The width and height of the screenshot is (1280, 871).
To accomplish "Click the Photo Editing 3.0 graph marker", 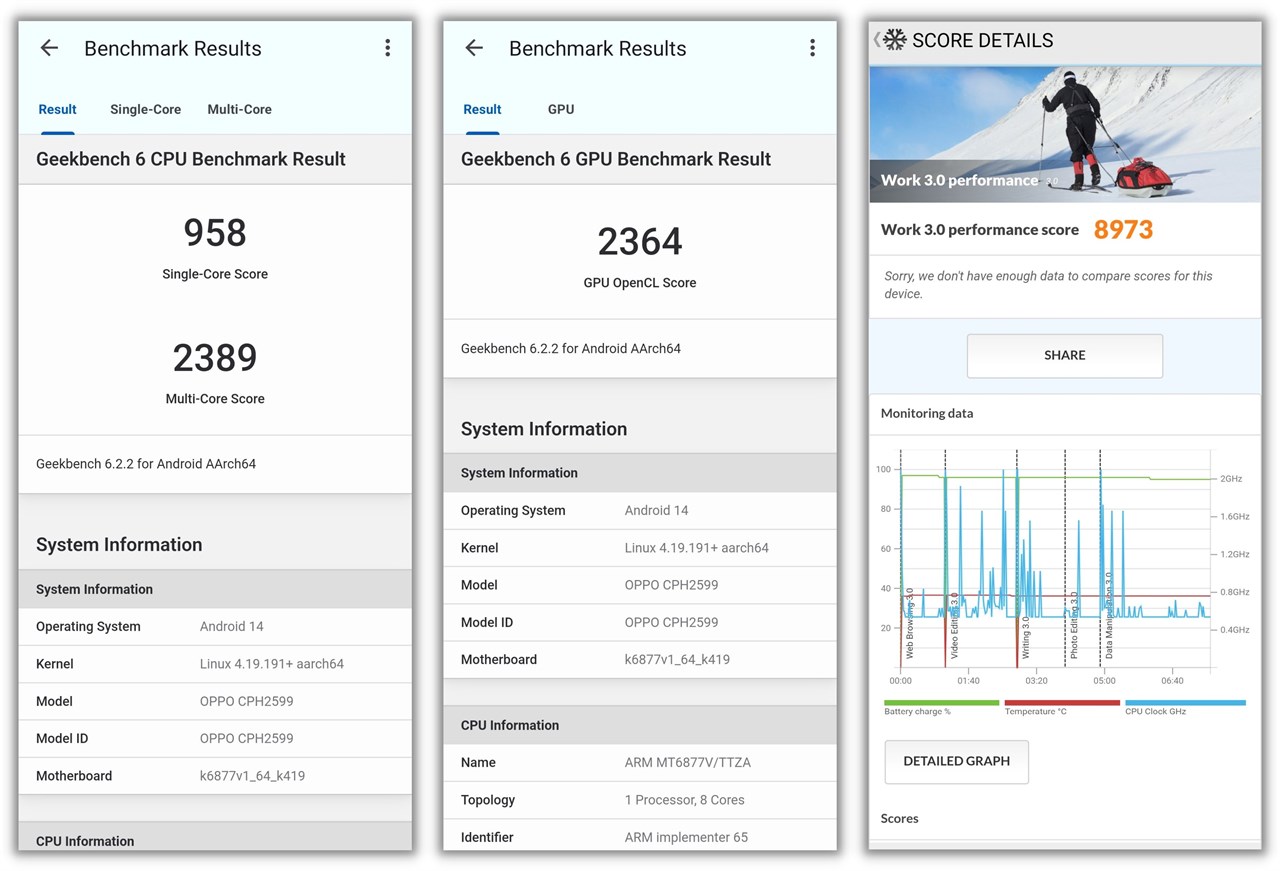I will (1073, 625).
